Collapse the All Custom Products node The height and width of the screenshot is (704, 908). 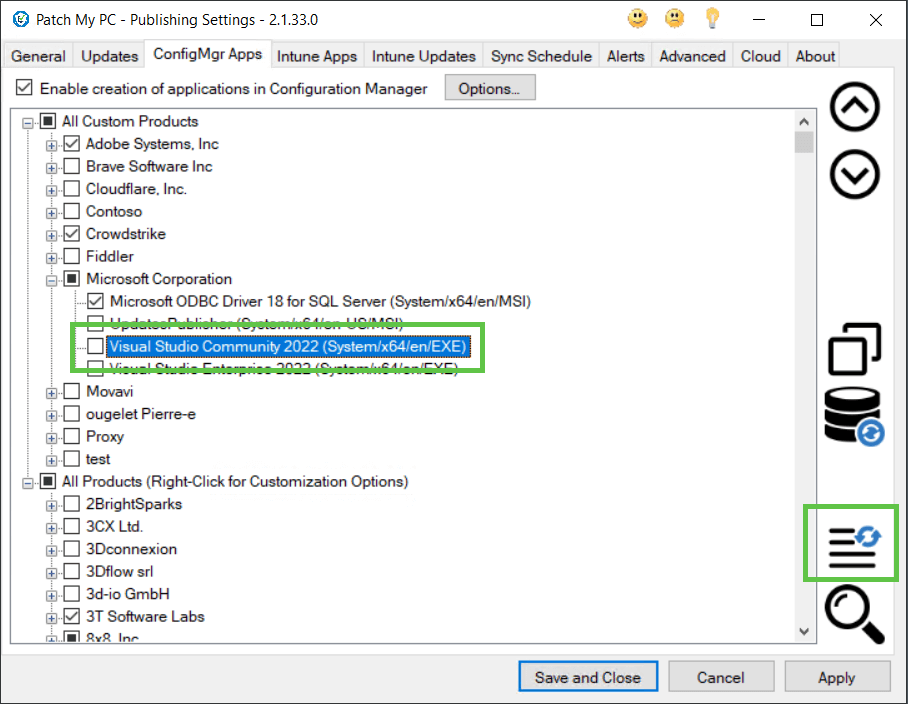point(28,123)
